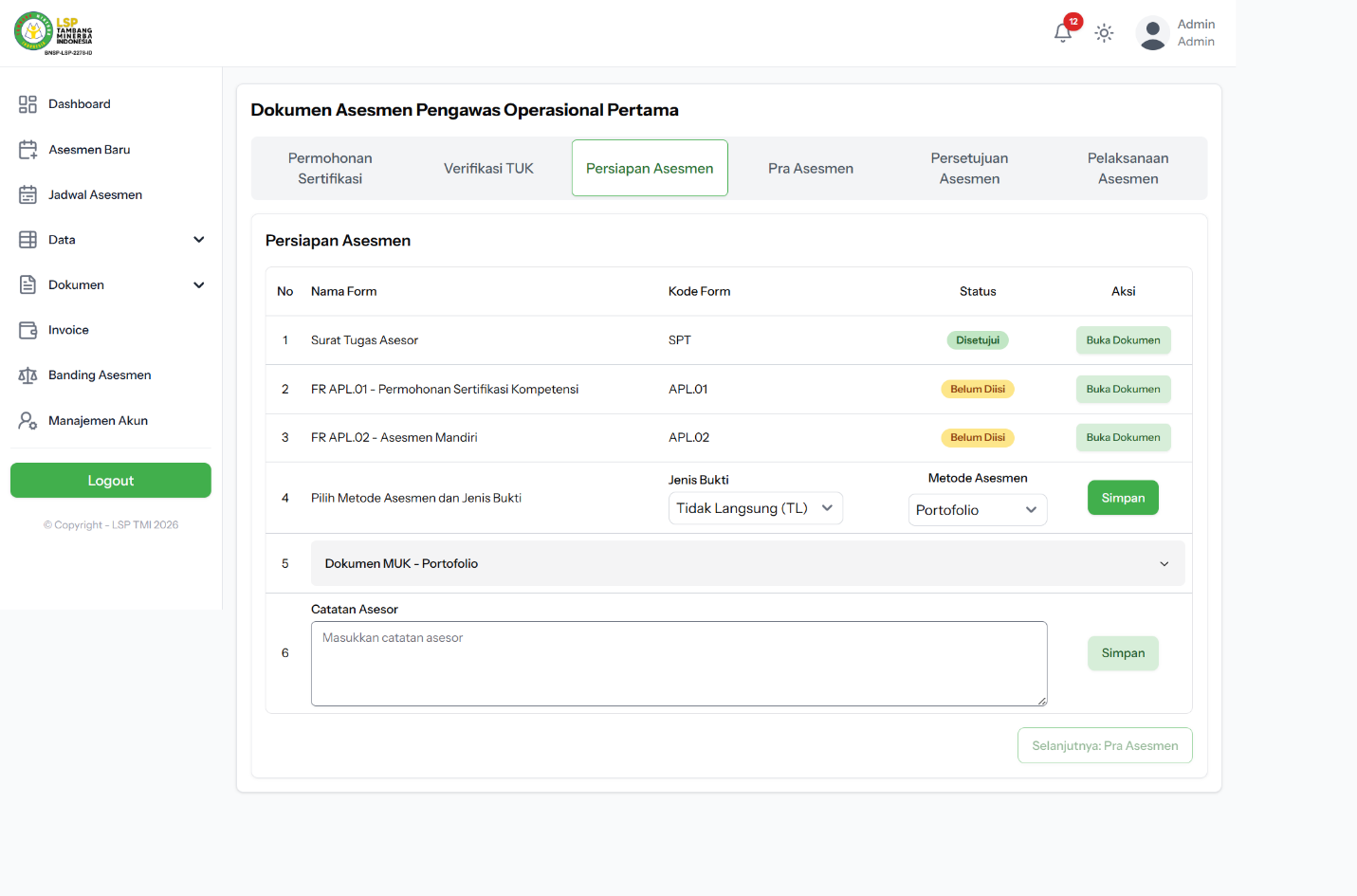1357x896 pixels.
Task: Switch to the Verifikasi TUK tab
Action: [489, 169]
